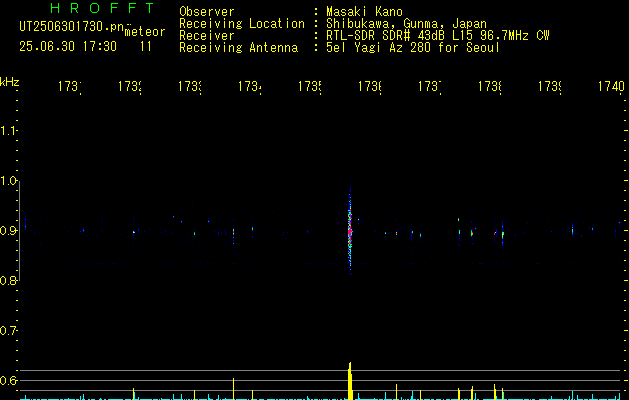The image size is (629, 400).
Task: Select the observer name Masaki Kano
Action: point(364,11)
